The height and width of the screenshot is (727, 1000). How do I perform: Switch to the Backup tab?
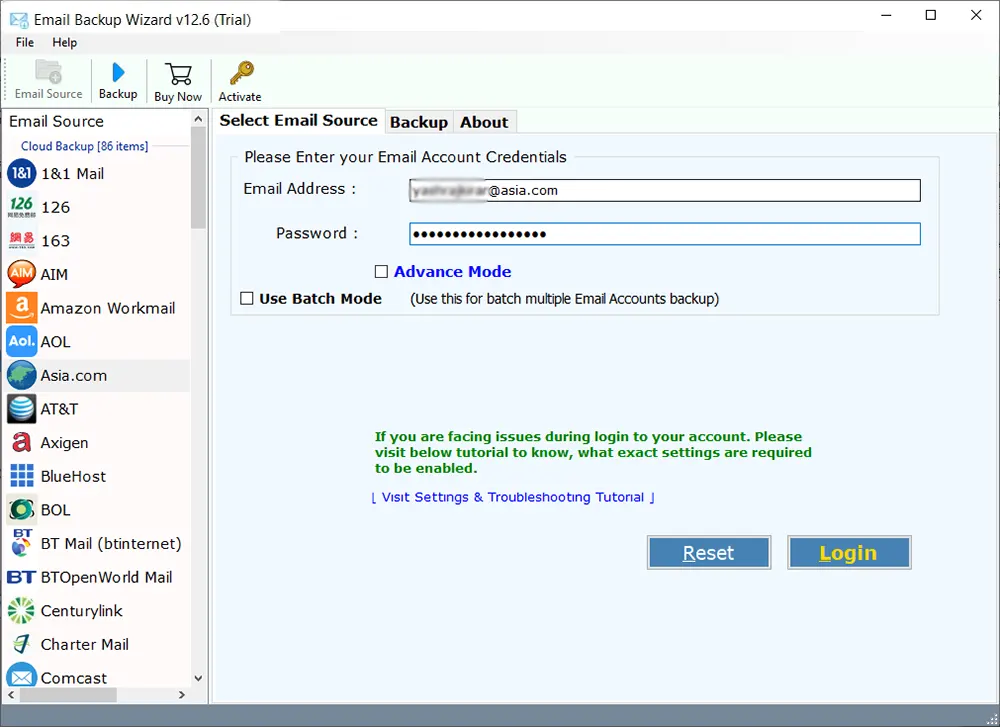coord(418,122)
